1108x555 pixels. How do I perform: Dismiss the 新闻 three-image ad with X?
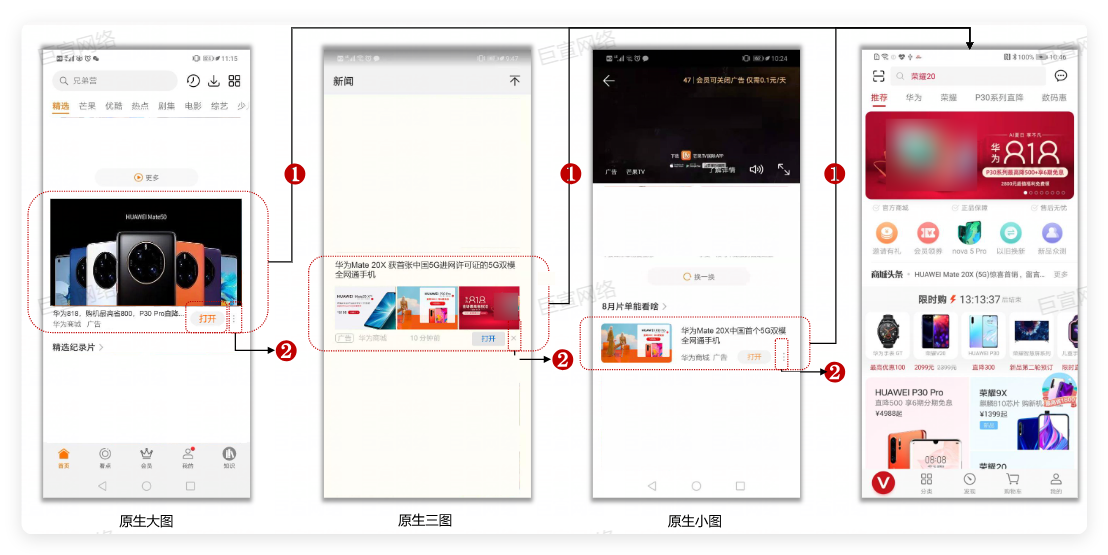point(514,339)
